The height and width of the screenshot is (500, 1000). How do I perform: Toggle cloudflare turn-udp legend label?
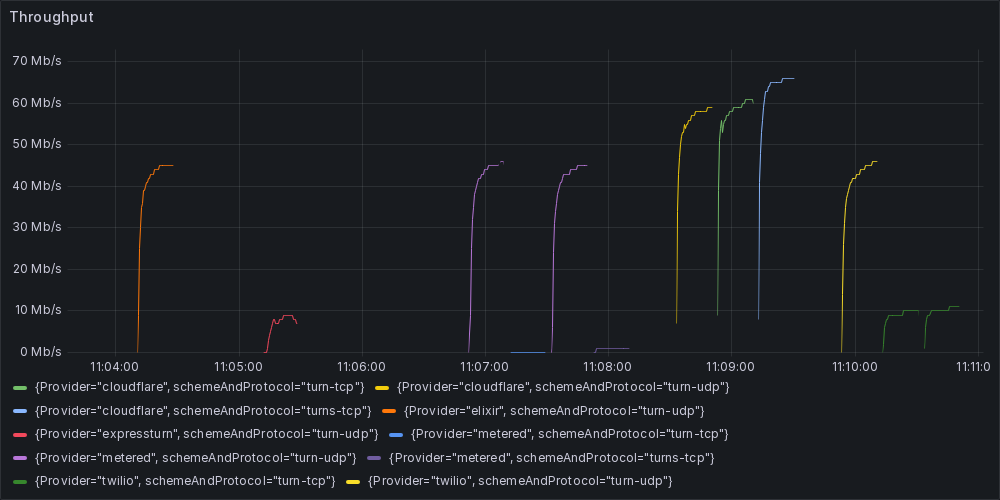tap(562, 386)
